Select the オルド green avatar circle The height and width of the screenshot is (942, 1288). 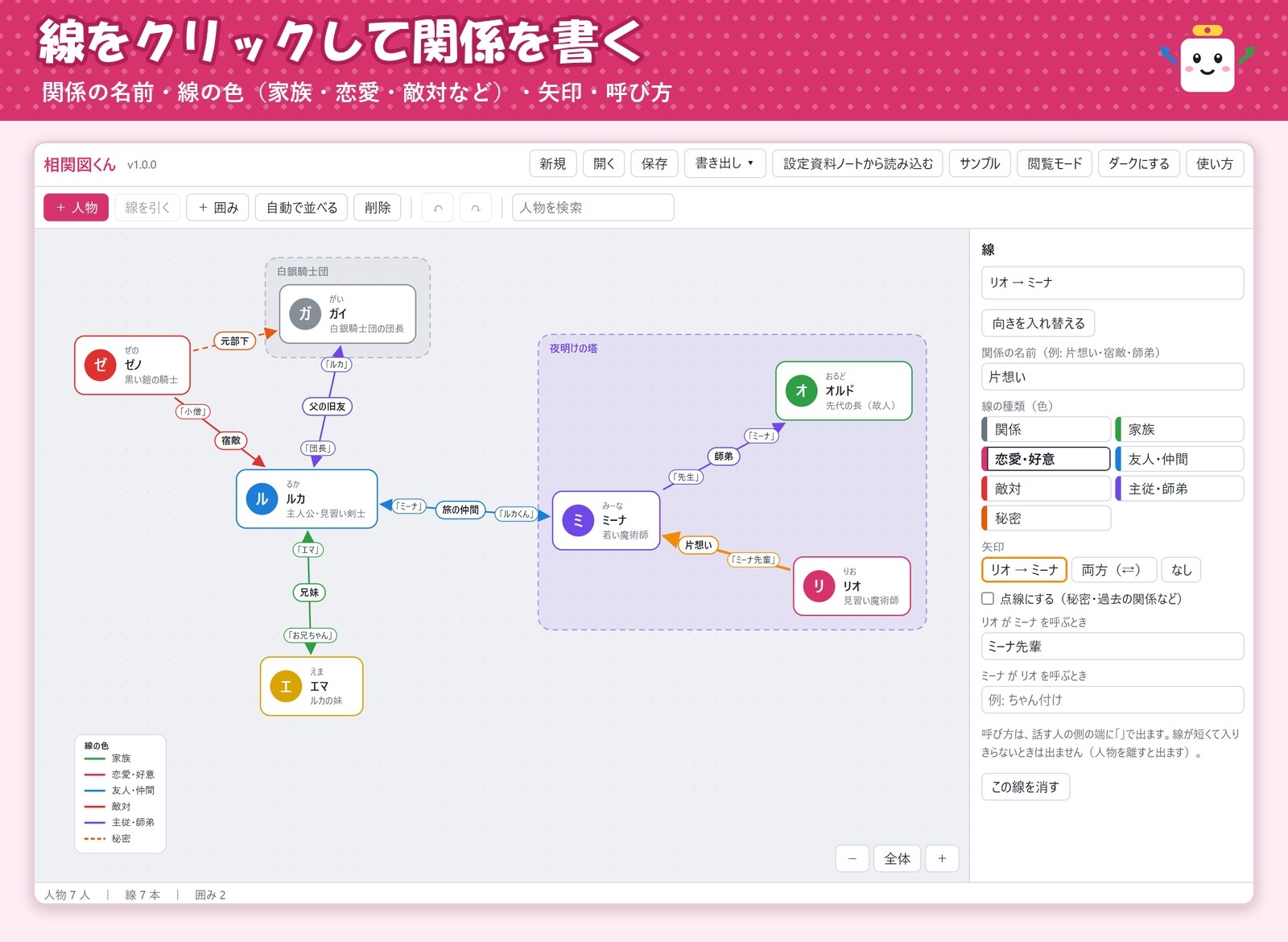801,390
